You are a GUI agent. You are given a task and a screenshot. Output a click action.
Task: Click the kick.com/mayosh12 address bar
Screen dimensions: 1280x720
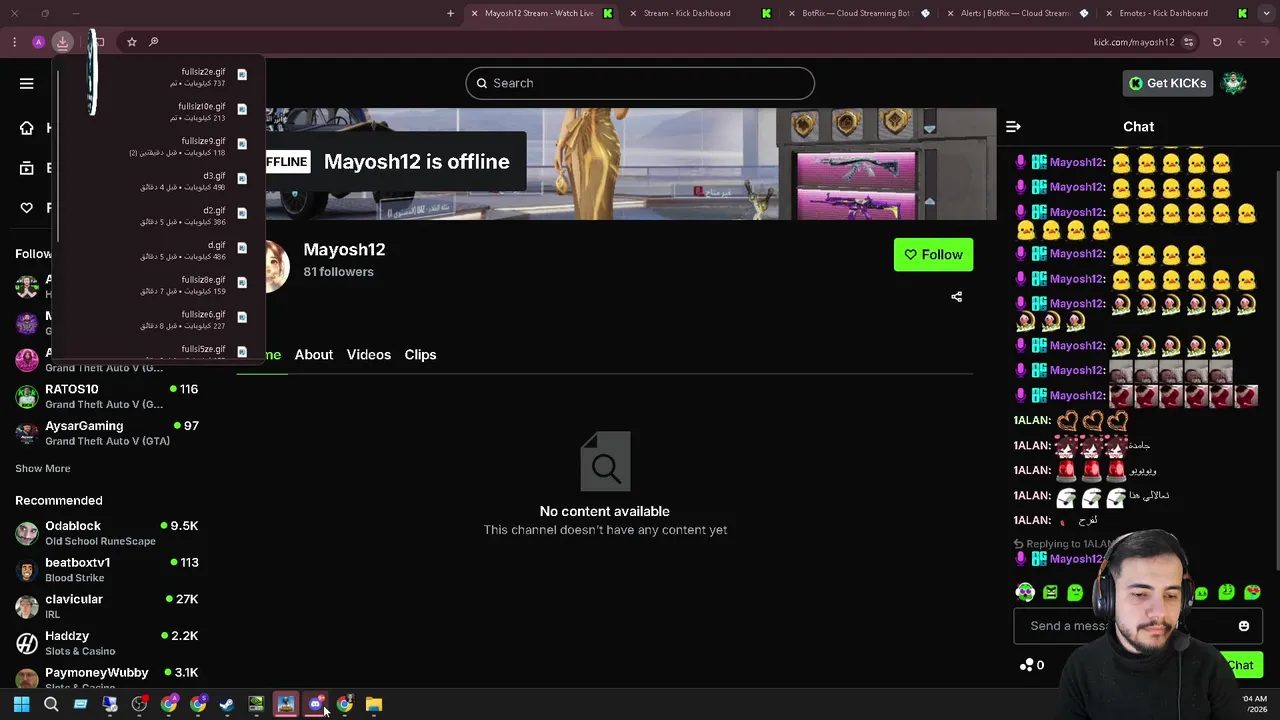[1133, 42]
